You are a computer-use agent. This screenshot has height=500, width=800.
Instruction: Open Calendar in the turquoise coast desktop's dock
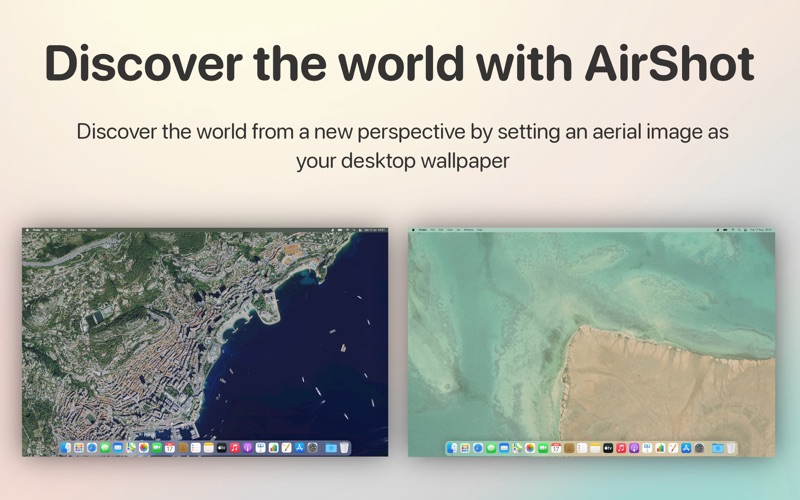(x=556, y=448)
